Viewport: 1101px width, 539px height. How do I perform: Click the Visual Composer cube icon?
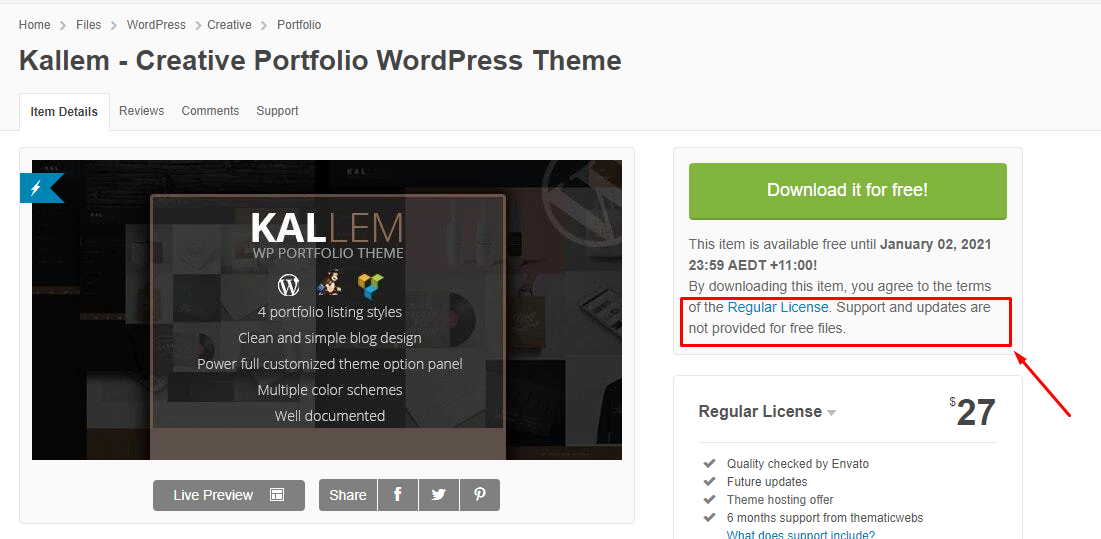tap(371, 286)
